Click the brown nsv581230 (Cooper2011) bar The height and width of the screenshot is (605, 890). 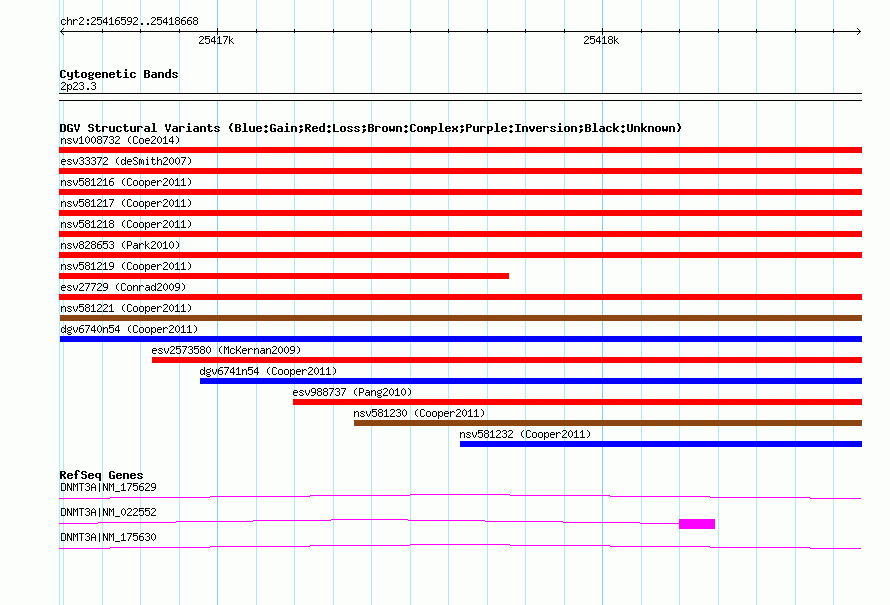point(608,423)
